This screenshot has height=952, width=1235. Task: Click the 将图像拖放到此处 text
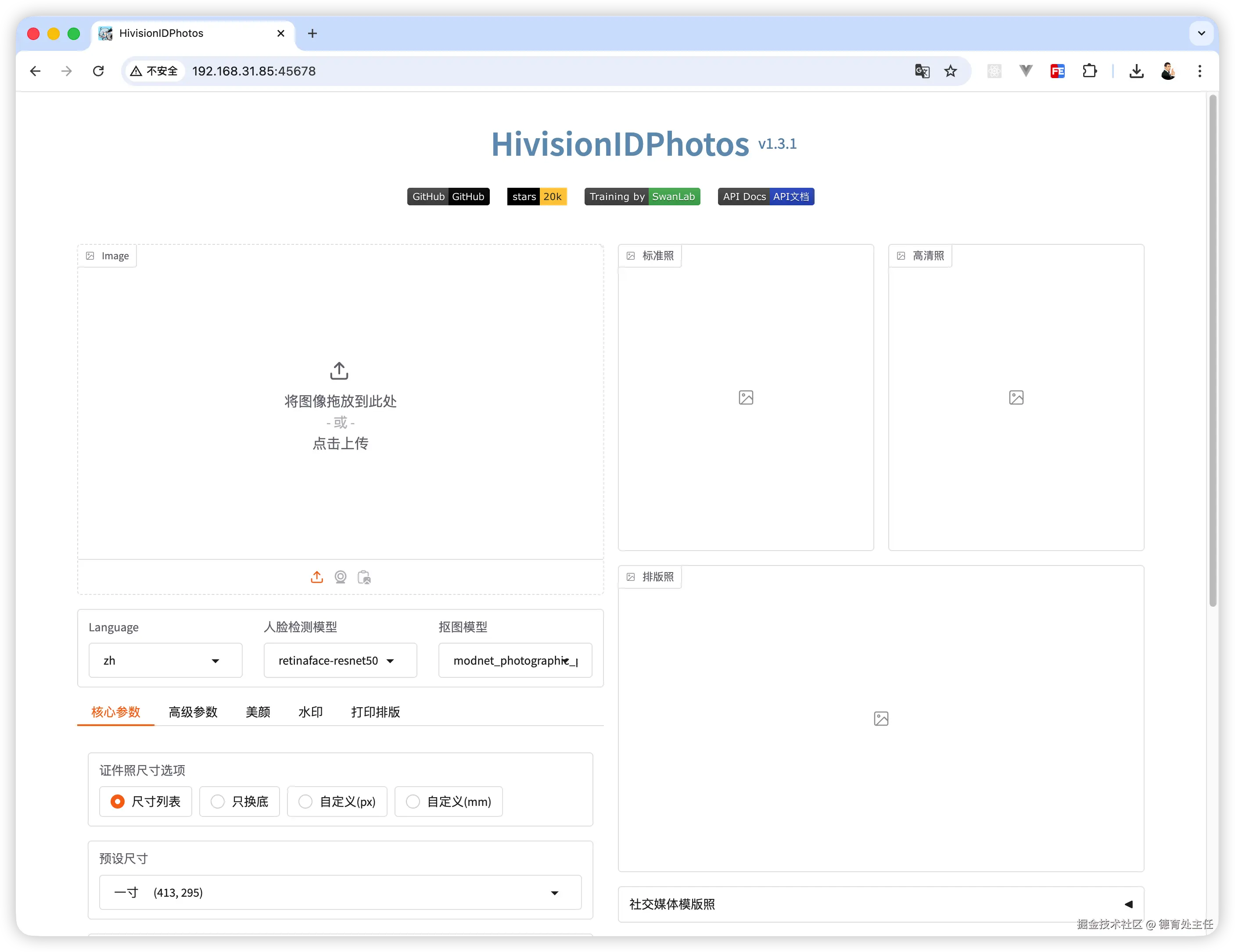[341, 401]
